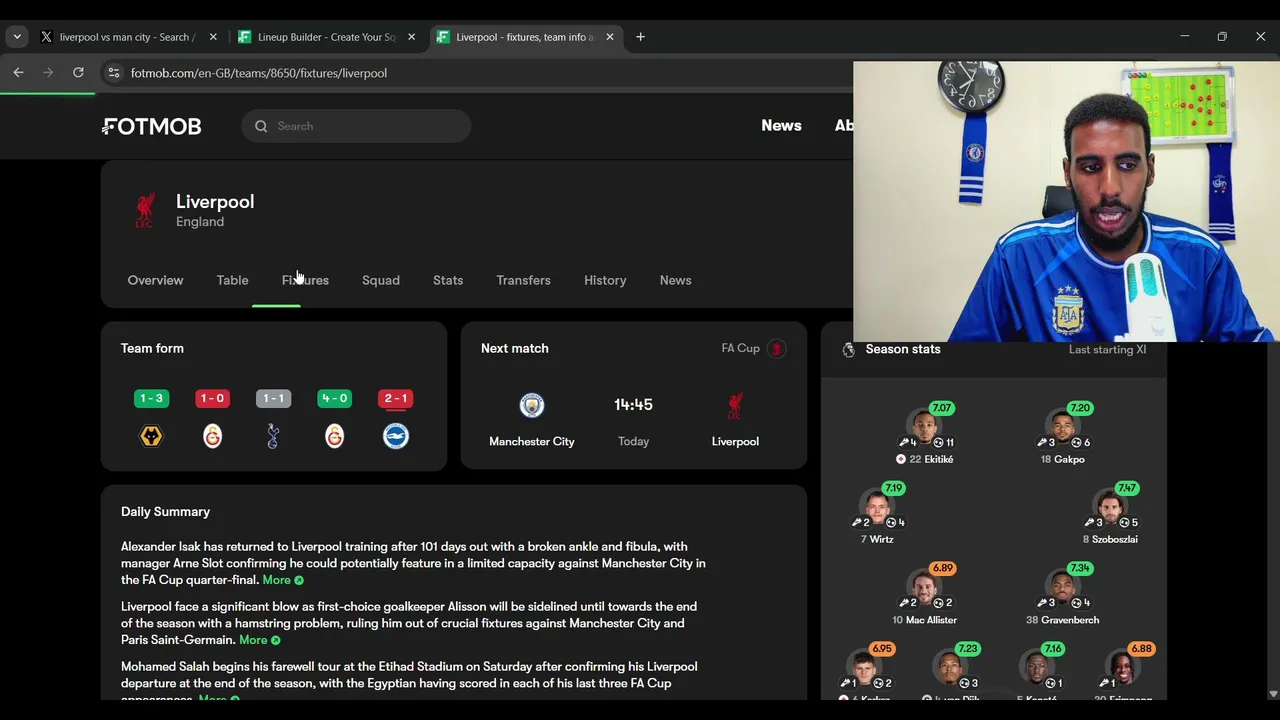
Task: Open the Stats tab
Action: click(448, 280)
